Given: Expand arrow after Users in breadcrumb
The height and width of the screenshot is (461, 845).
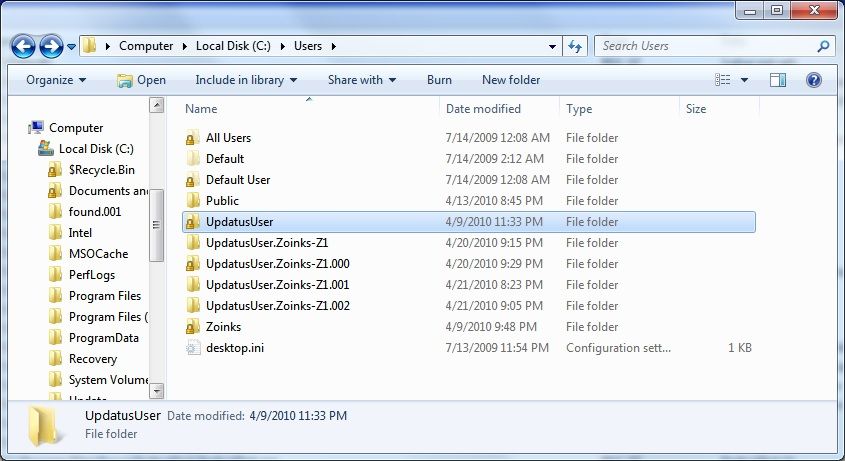Looking at the screenshot, I should pyautogui.click(x=334, y=46).
